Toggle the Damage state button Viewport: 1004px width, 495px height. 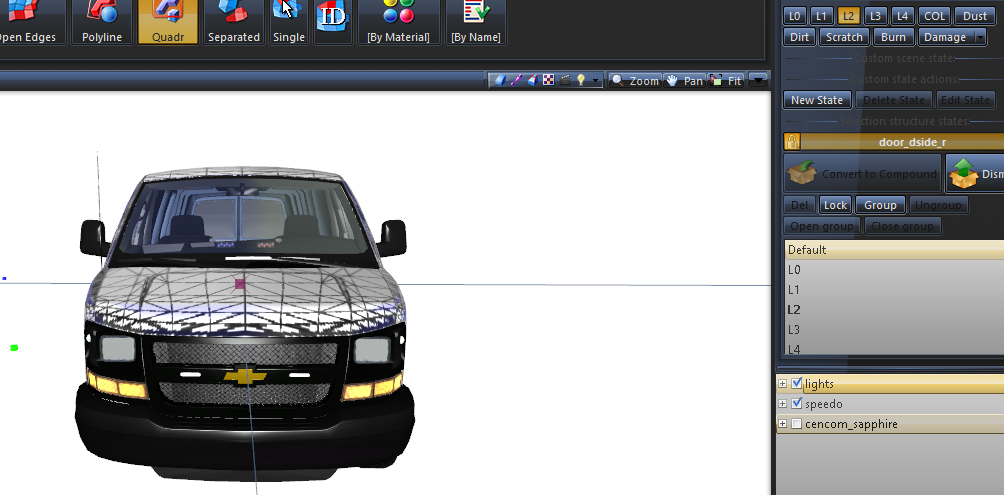[946, 37]
